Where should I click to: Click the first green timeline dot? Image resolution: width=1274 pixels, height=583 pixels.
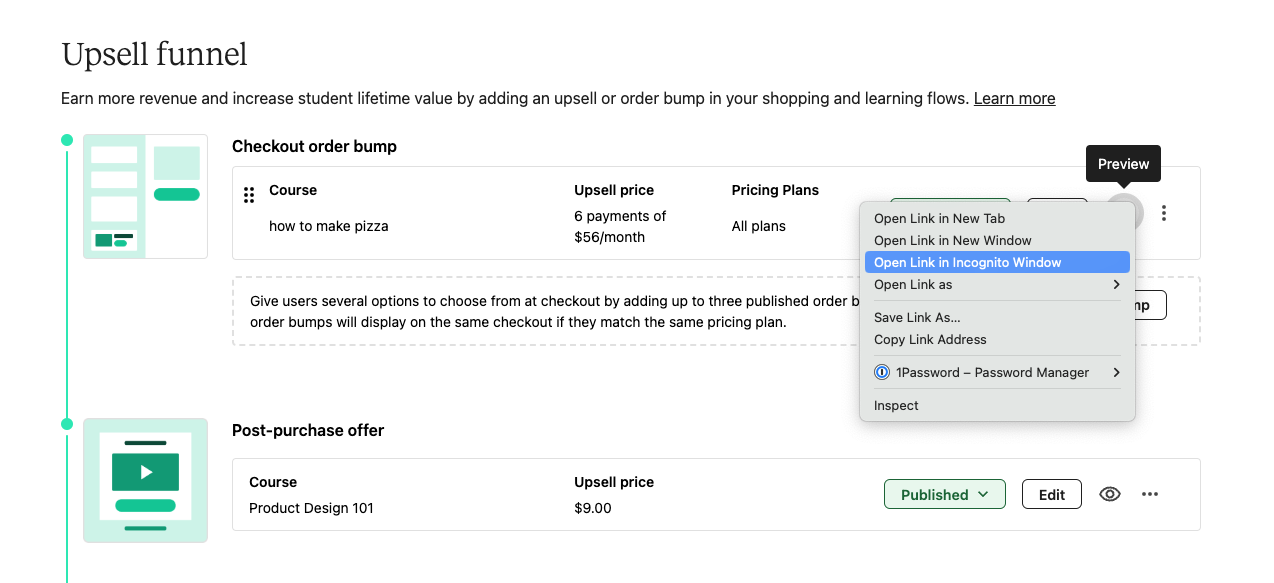(67, 140)
